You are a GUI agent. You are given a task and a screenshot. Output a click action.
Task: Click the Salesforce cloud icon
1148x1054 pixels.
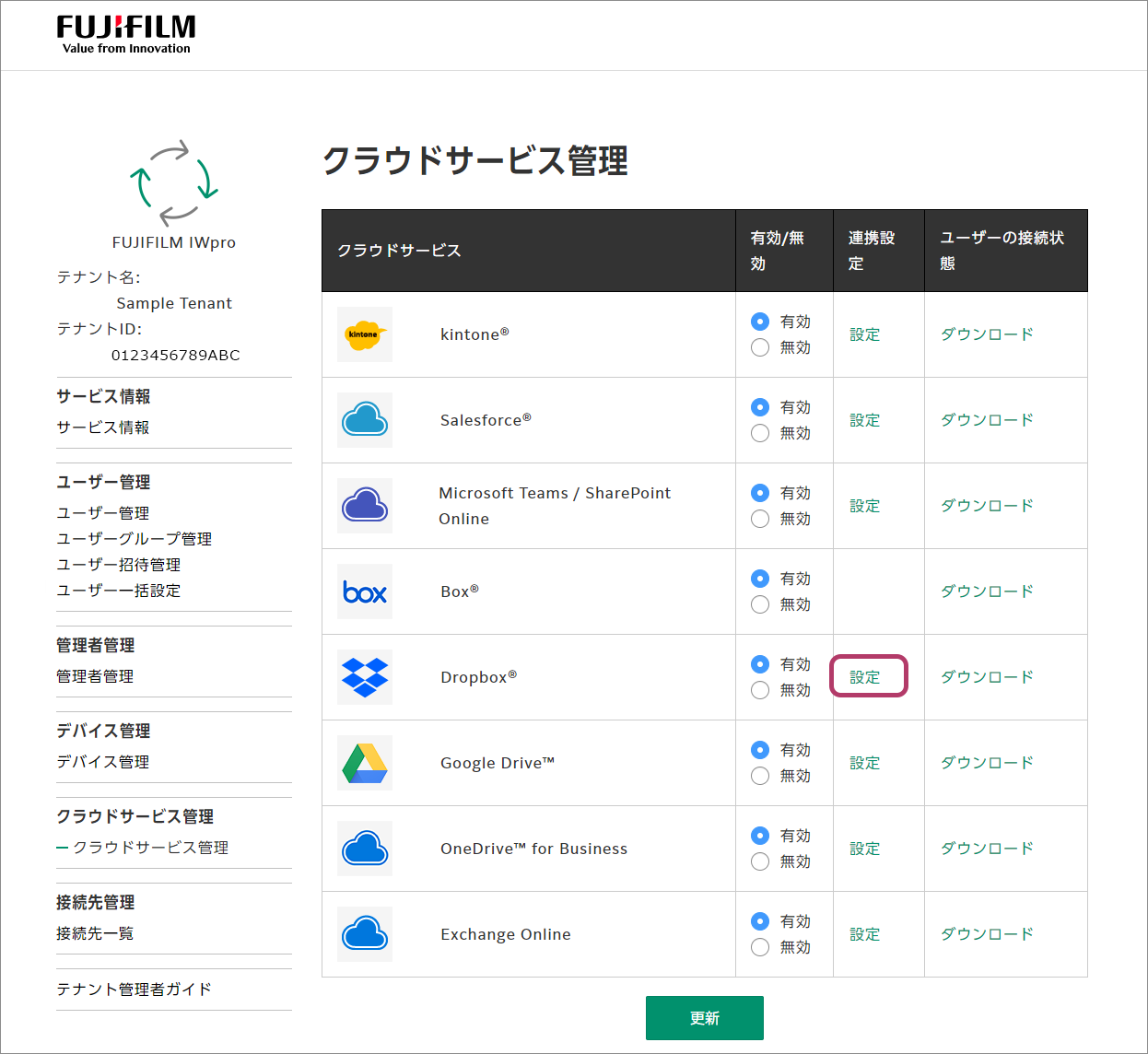click(365, 420)
